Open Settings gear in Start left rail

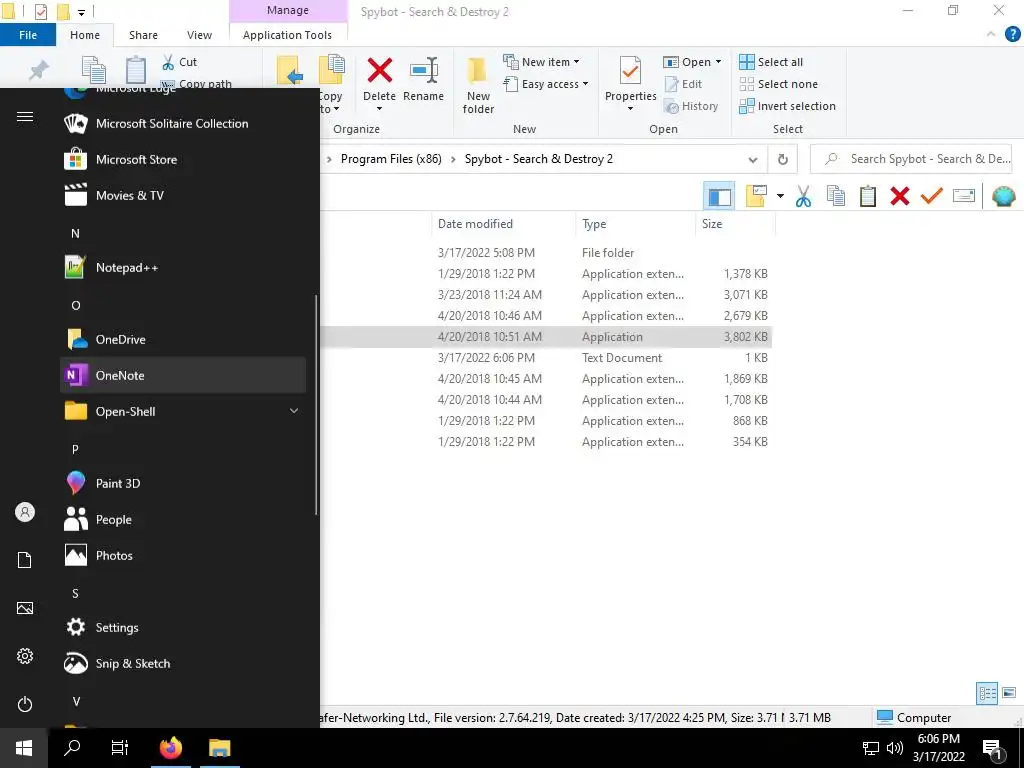[25, 656]
